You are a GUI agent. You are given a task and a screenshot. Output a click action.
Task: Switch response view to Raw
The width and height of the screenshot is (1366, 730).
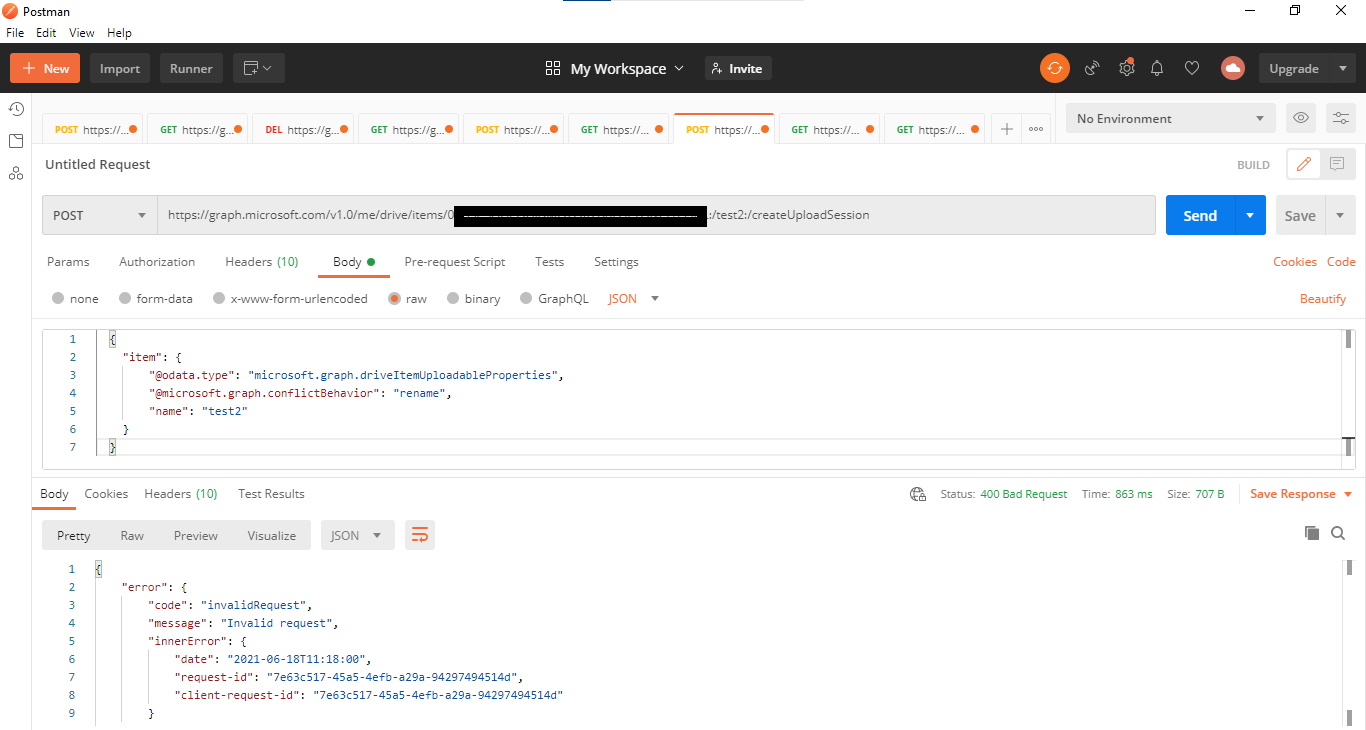132,535
